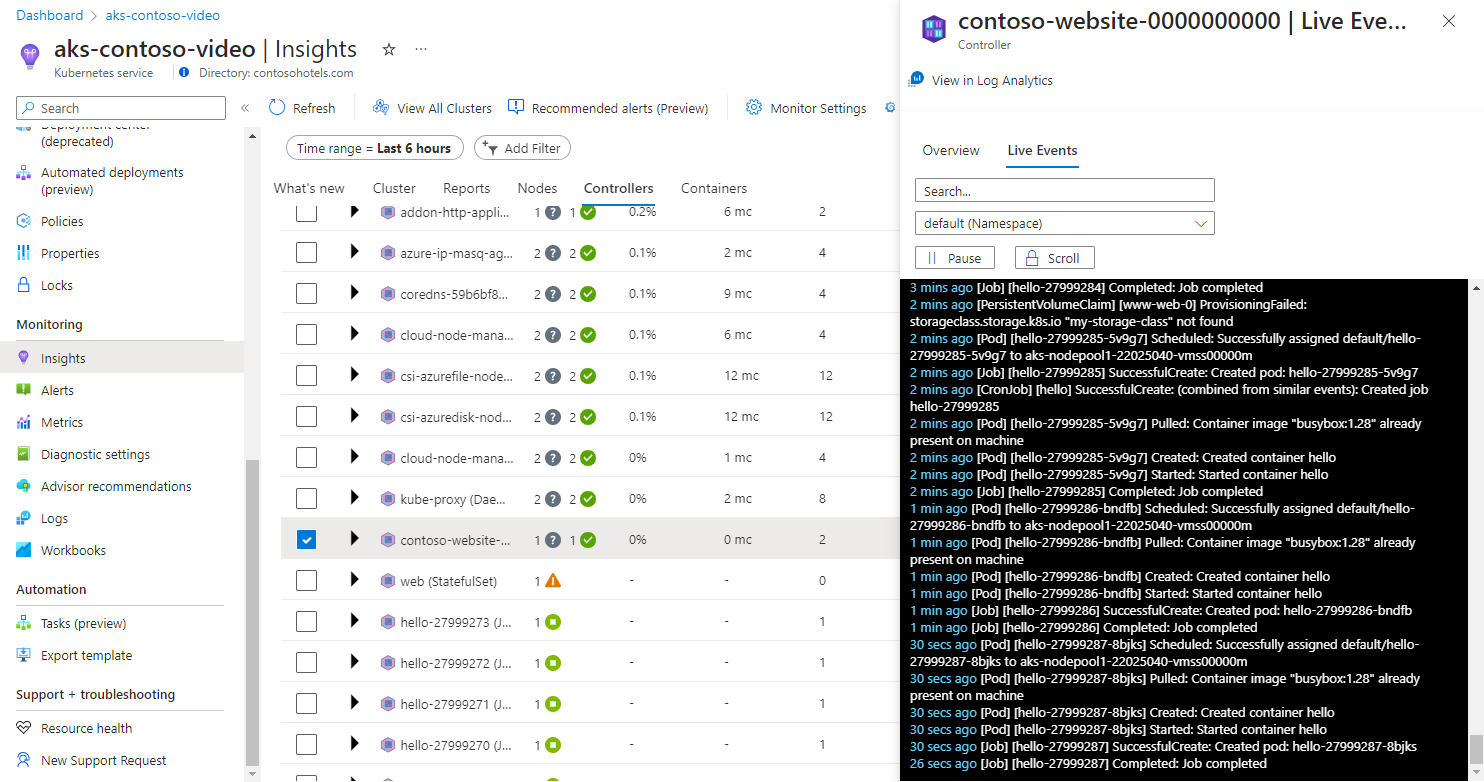The width and height of the screenshot is (1484, 782).
Task: Click warning status icon on web StatefulSet
Action: point(553,580)
